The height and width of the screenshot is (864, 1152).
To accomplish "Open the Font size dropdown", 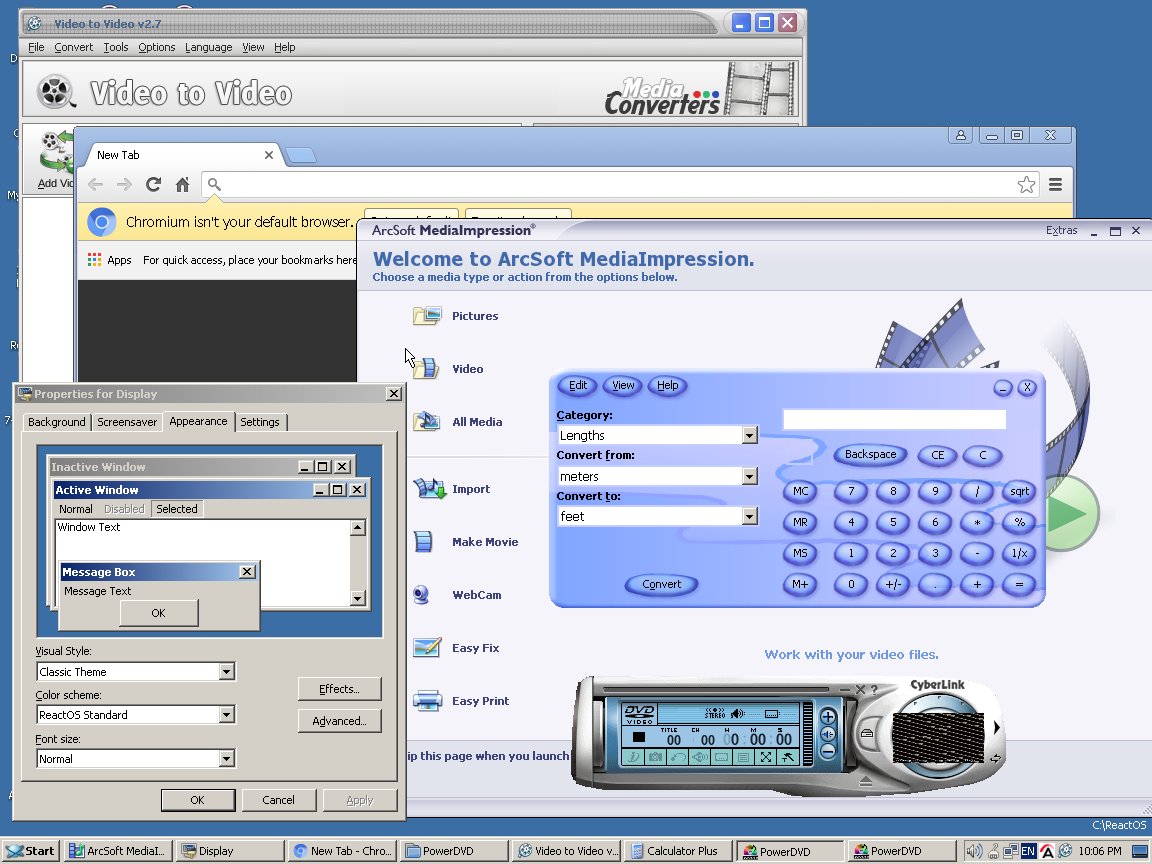I will click(226, 759).
